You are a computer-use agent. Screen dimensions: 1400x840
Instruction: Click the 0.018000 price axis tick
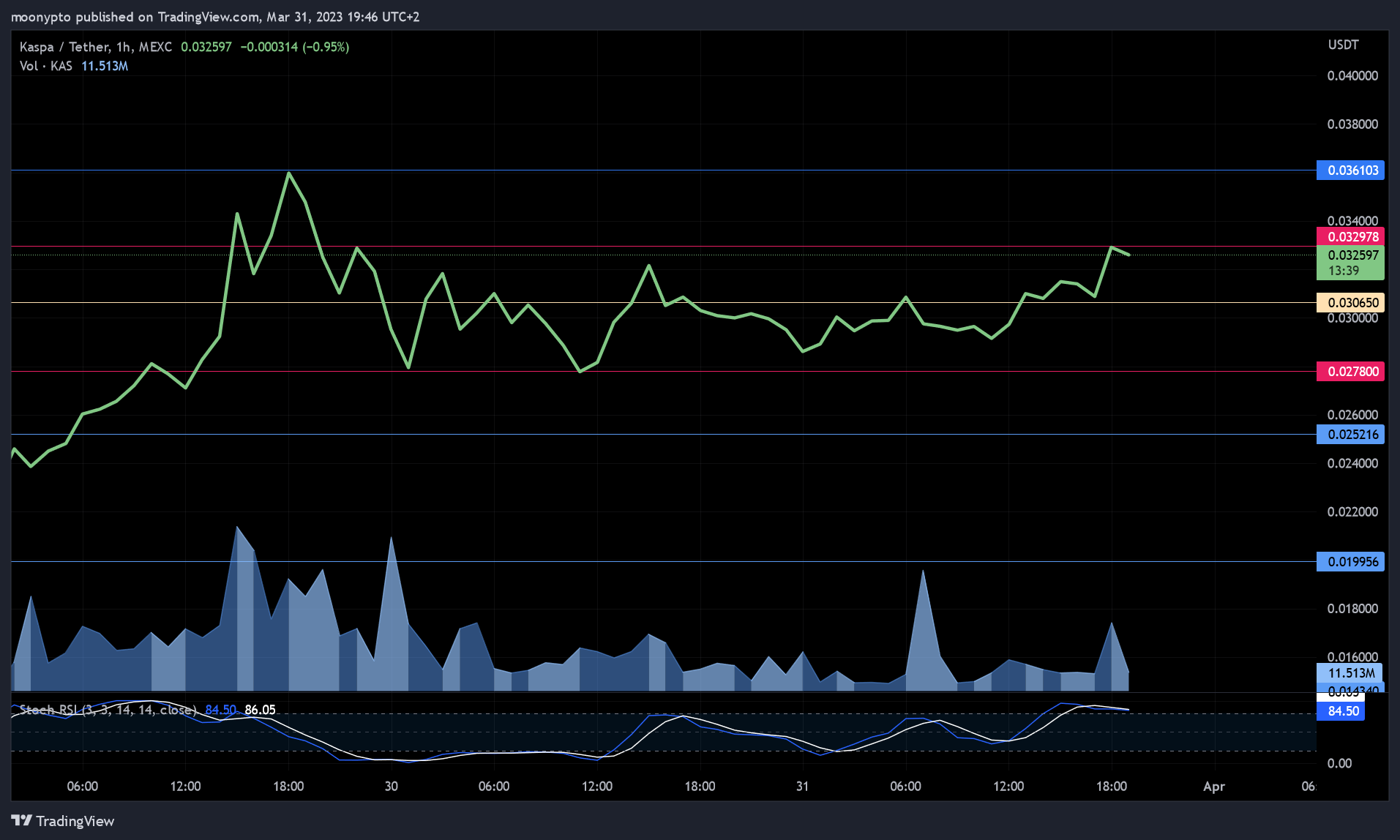coord(1352,609)
